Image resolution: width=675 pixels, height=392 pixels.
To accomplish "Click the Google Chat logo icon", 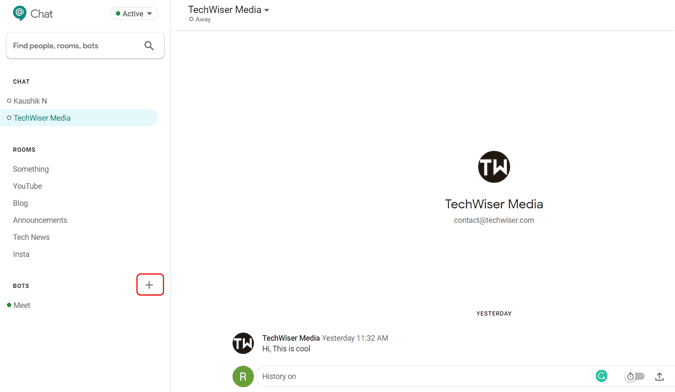I will click(x=20, y=13).
